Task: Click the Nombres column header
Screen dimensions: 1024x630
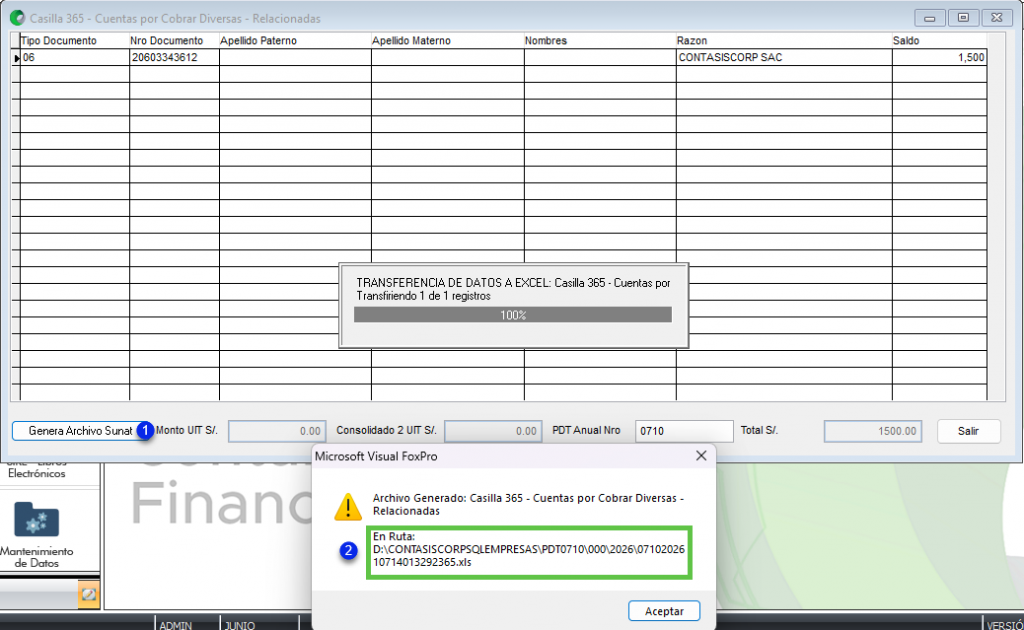Action: (x=600, y=40)
